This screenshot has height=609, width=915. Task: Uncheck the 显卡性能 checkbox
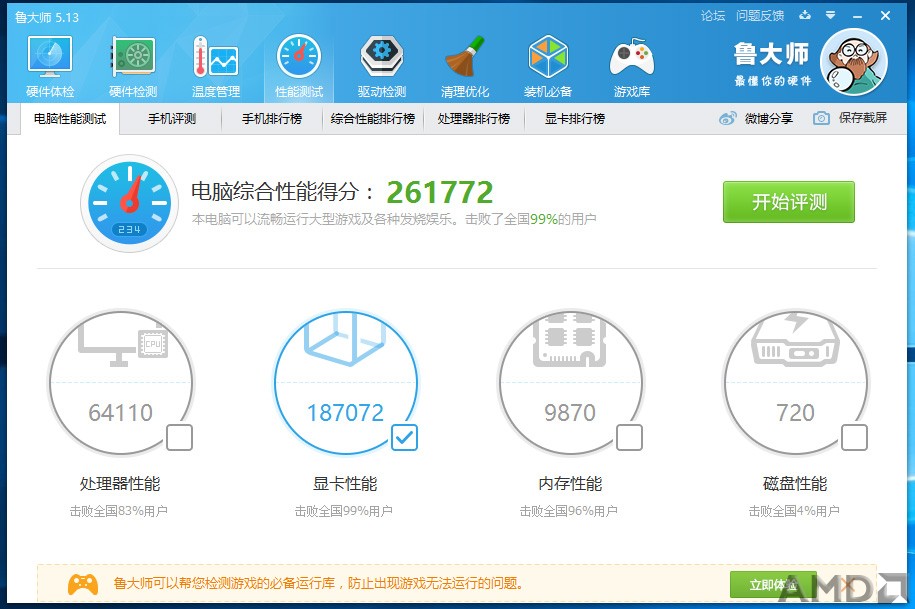404,438
